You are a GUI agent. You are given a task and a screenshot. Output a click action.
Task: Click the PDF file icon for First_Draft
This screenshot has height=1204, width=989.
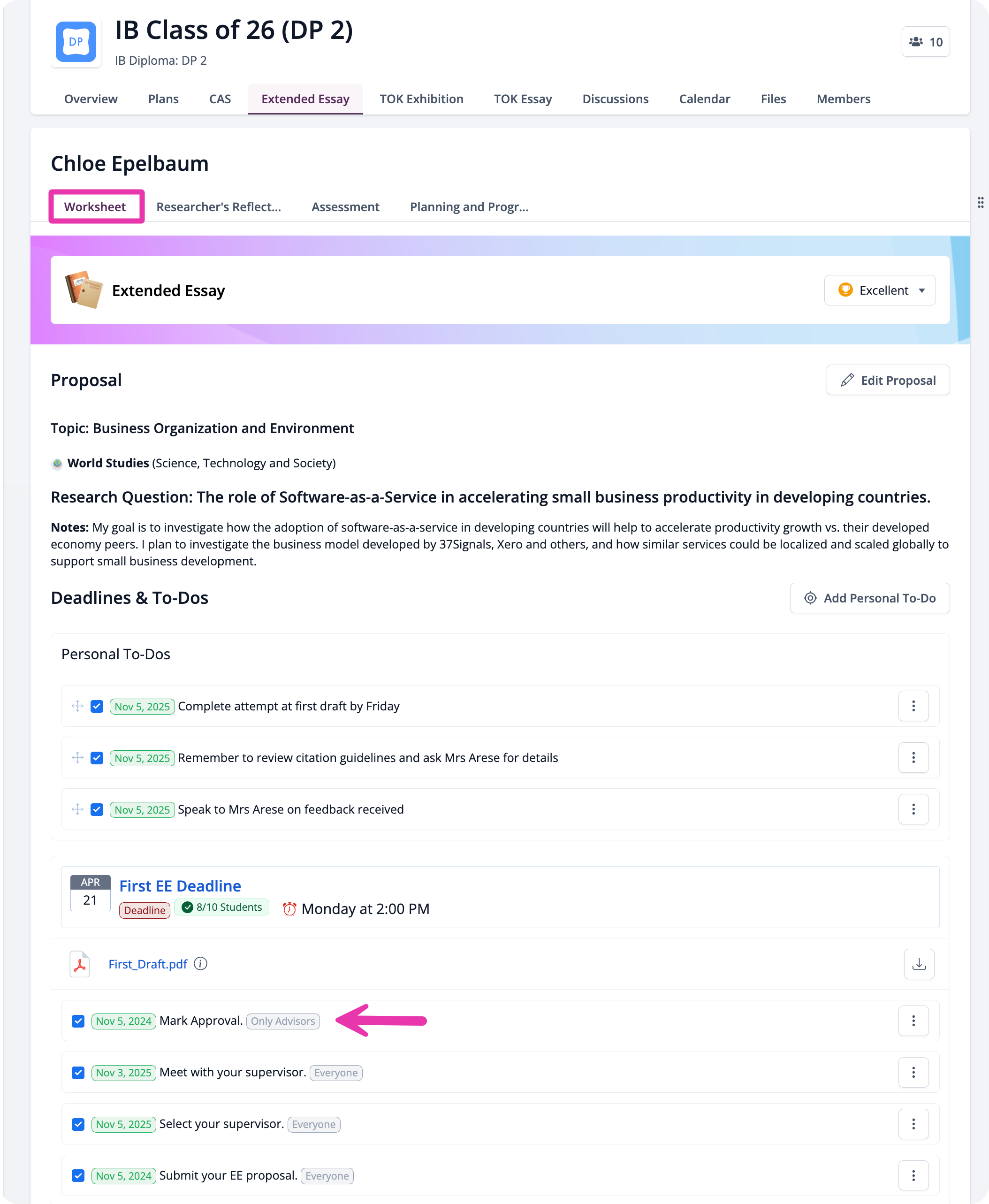(x=80, y=964)
